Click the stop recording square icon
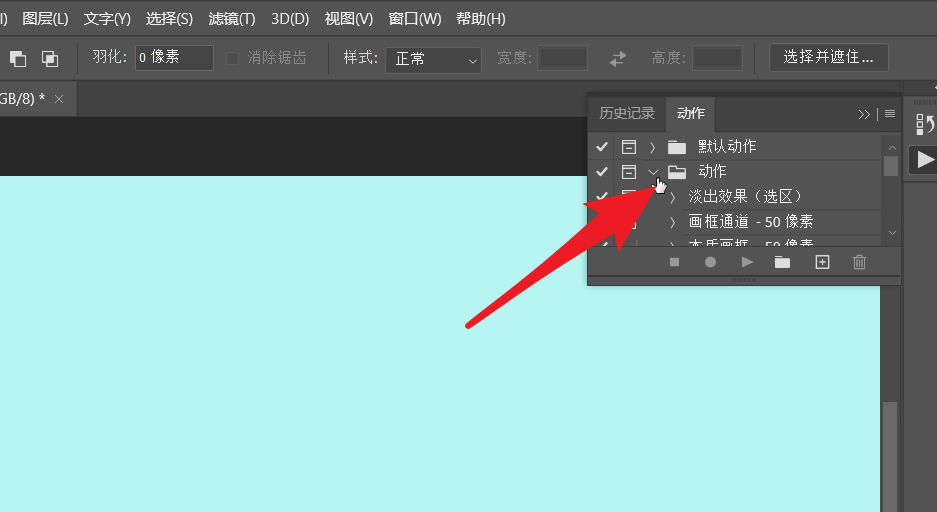The image size is (937, 512). click(675, 262)
